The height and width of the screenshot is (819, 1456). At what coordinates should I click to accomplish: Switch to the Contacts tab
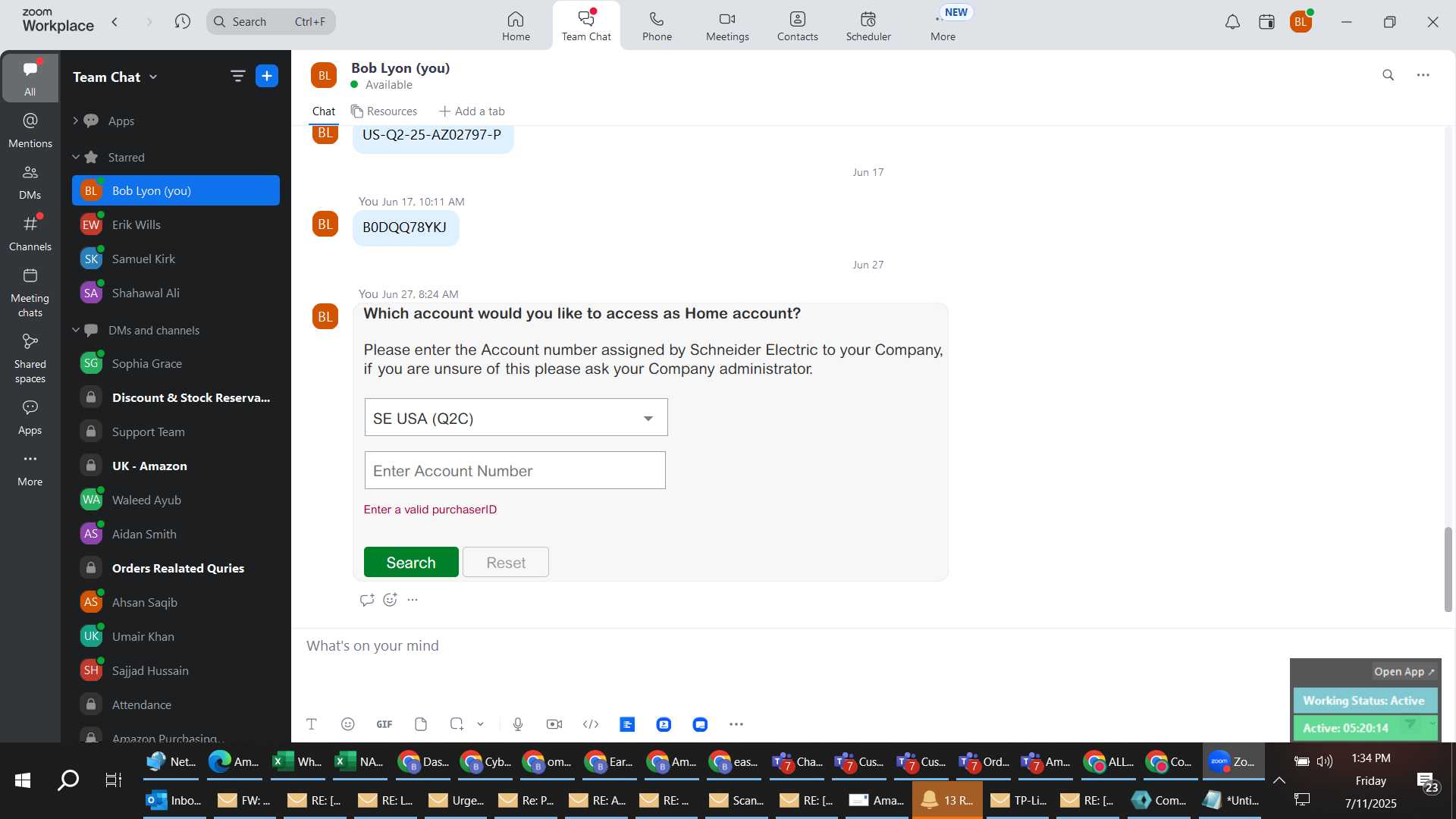point(797,26)
